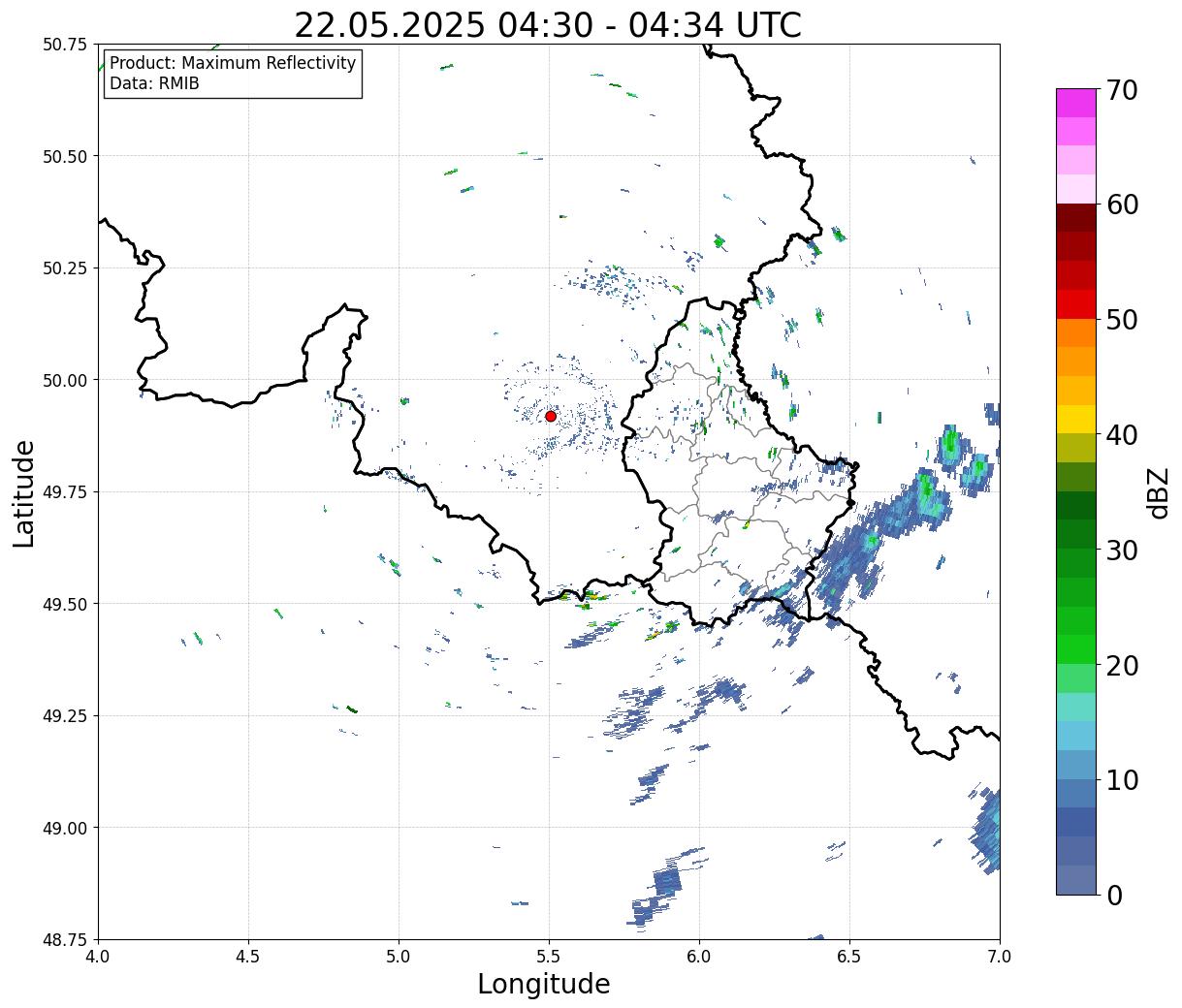Click the 6.0 longitude tick label
1182x1008 pixels.
click(699, 956)
